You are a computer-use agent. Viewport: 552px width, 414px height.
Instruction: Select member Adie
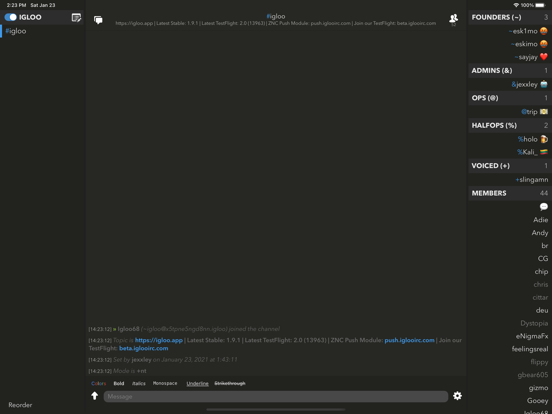[x=540, y=220]
